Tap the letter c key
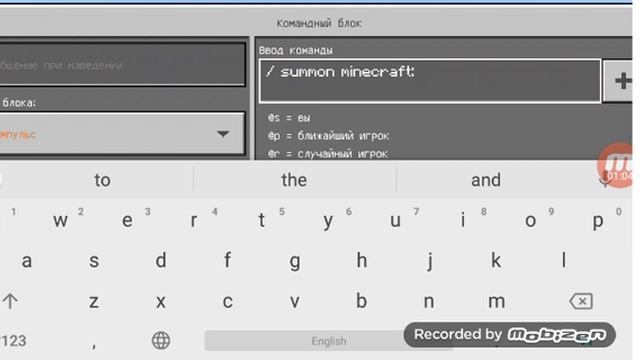 tap(227, 302)
